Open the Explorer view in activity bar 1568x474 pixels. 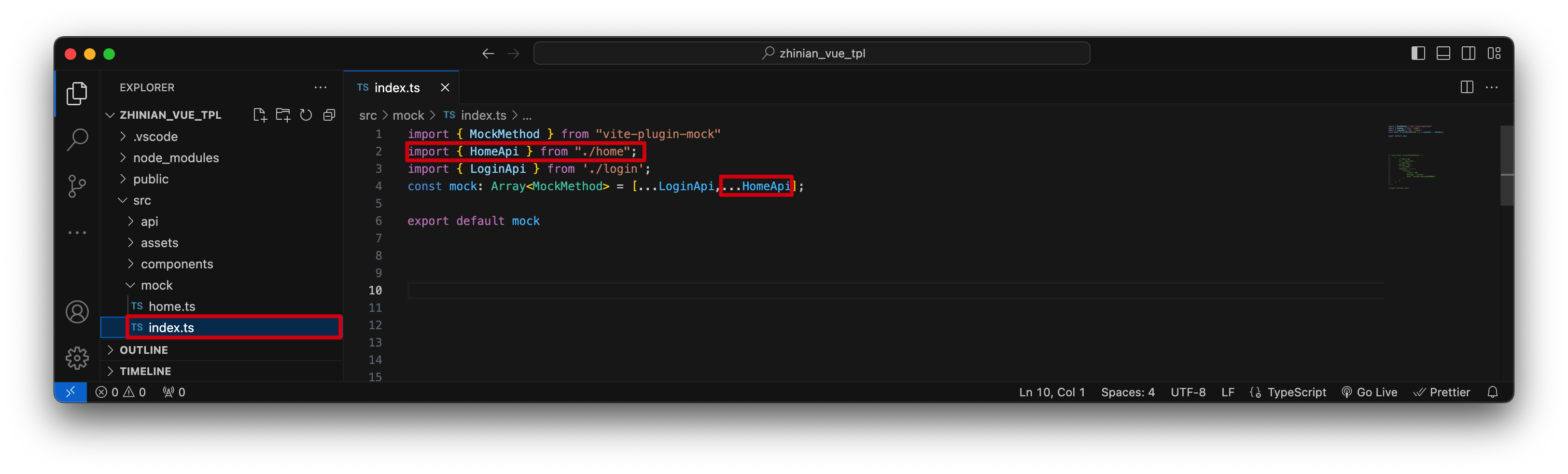[x=77, y=93]
